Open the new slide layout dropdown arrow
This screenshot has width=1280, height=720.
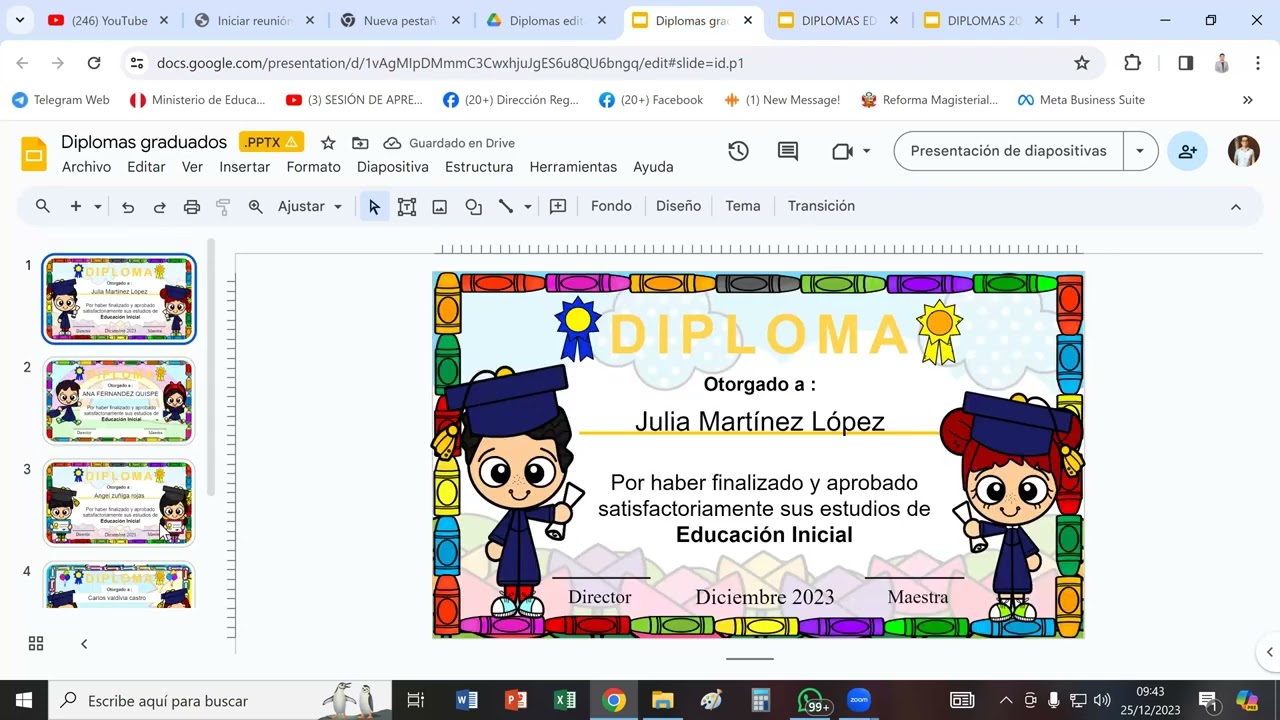click(x=98, y=207)
